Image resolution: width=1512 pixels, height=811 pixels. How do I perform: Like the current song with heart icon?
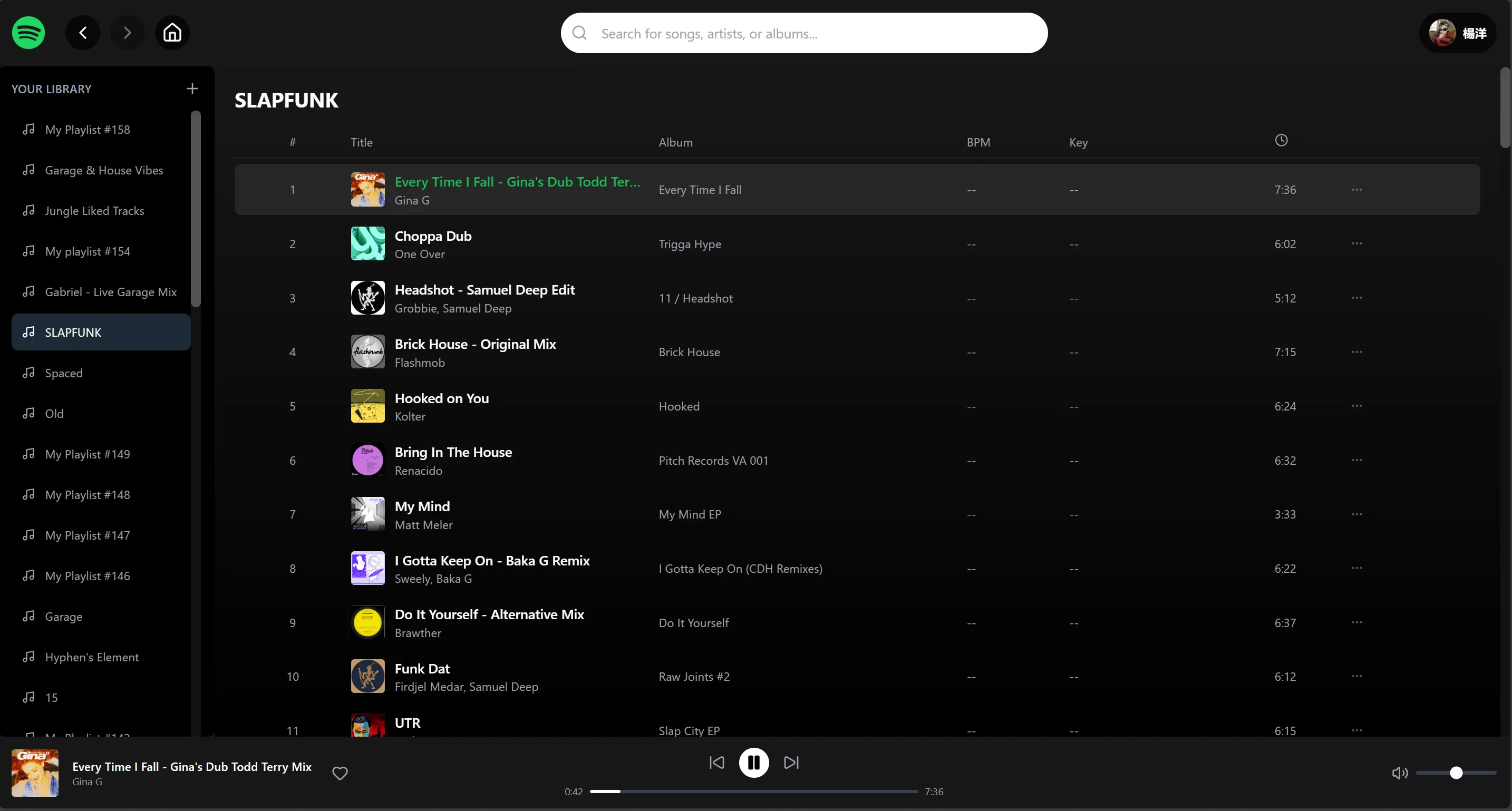340,773
